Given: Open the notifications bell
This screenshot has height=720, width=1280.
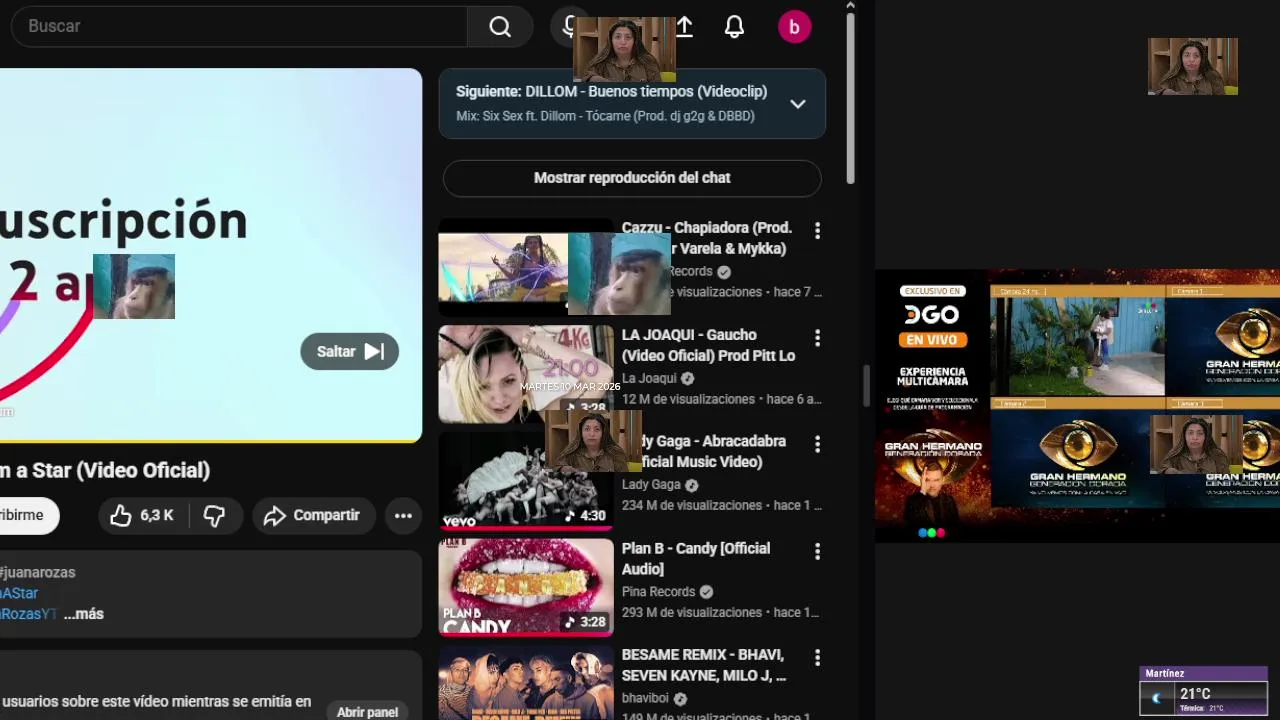Looking at the screenshot, I should coord(734,27).
